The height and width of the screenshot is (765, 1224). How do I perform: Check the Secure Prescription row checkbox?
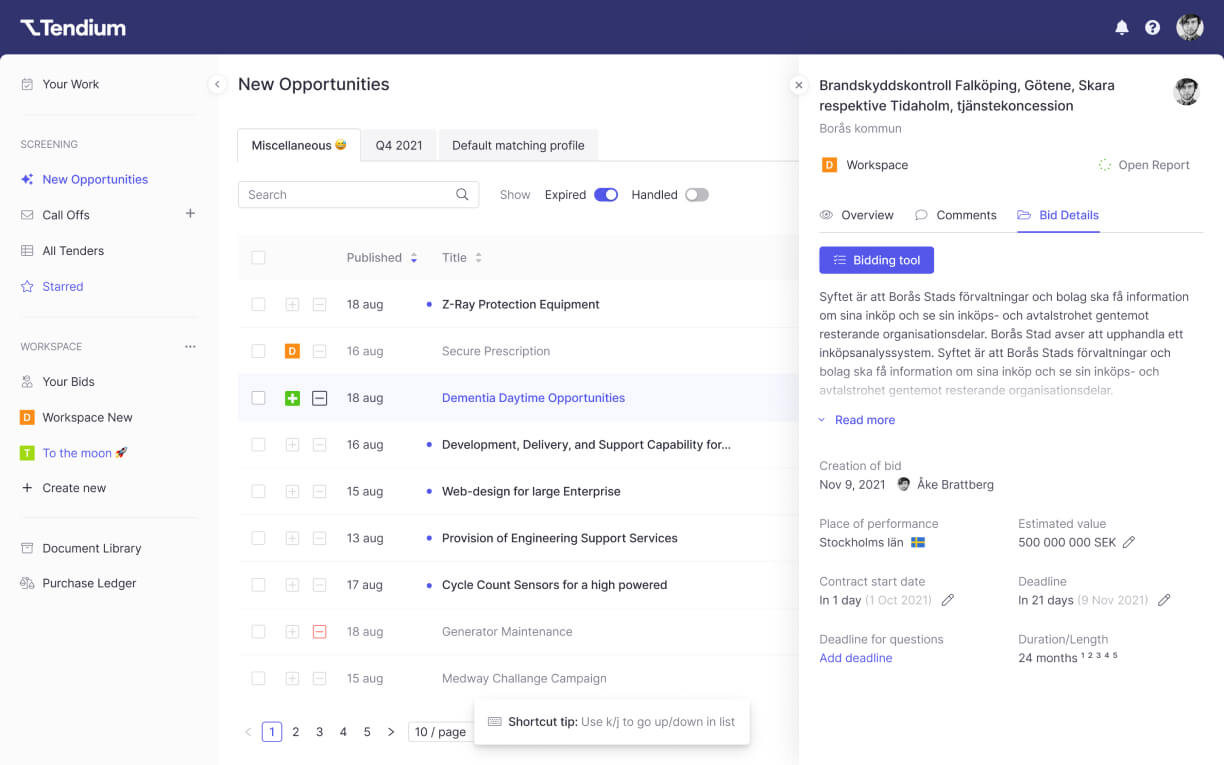(x=258, y=351)
